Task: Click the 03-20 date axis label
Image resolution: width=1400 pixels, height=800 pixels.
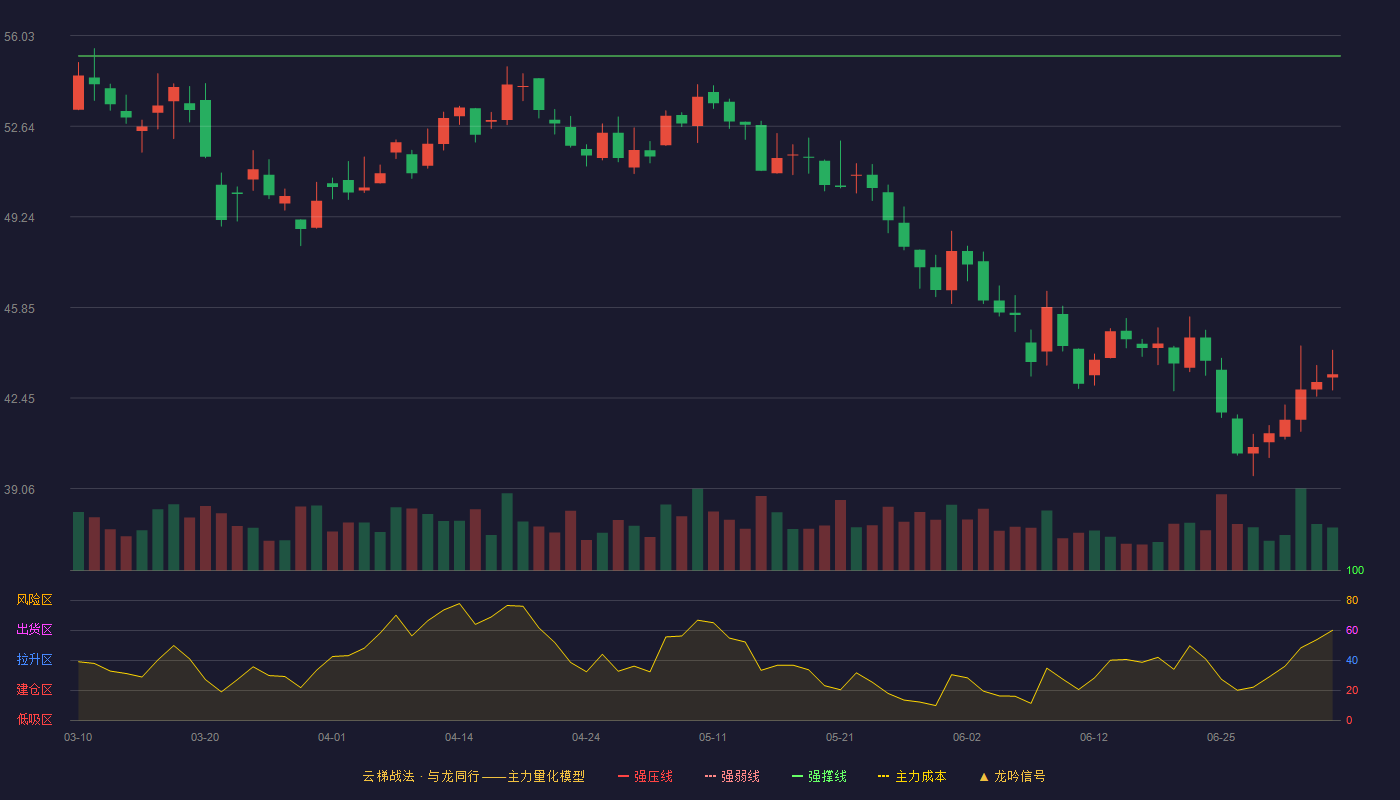Action: tap(205, 737)
